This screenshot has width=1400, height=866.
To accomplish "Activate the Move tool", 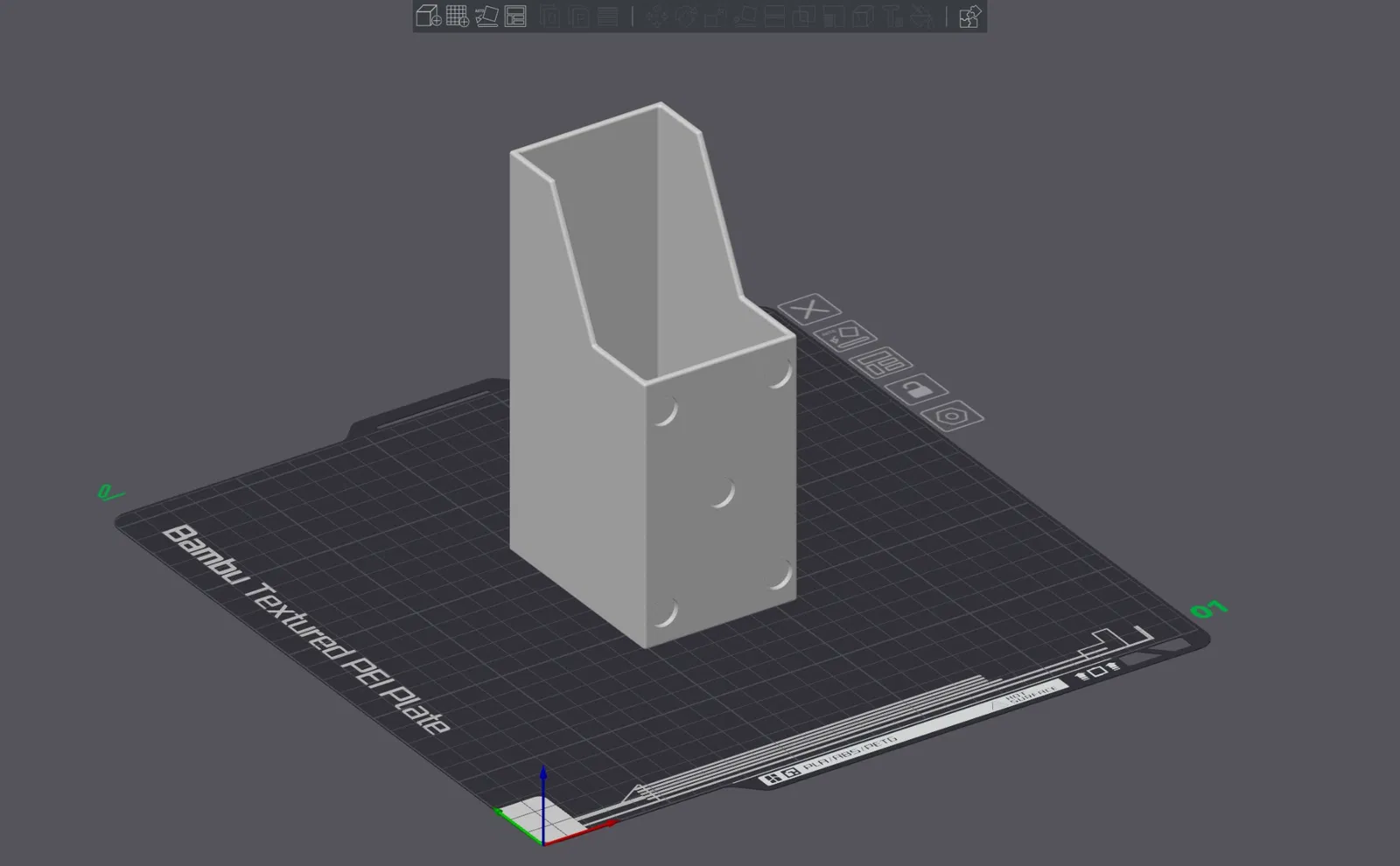I will click(657, 17).
